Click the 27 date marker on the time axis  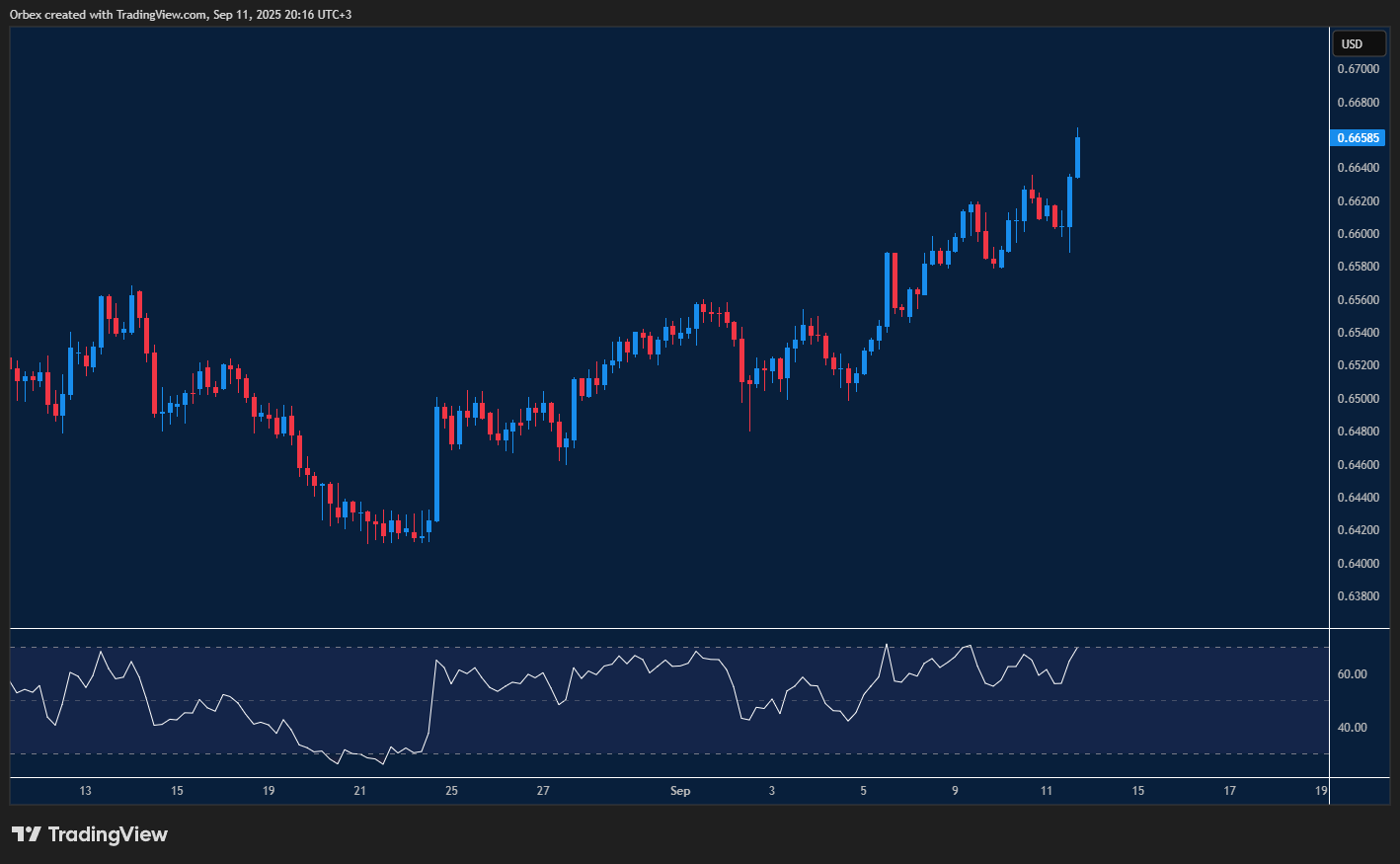tap(543, 791)
